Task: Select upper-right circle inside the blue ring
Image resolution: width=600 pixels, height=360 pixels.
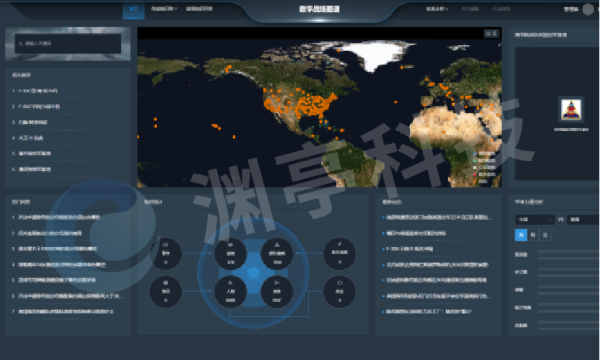Action: point(277,253)
